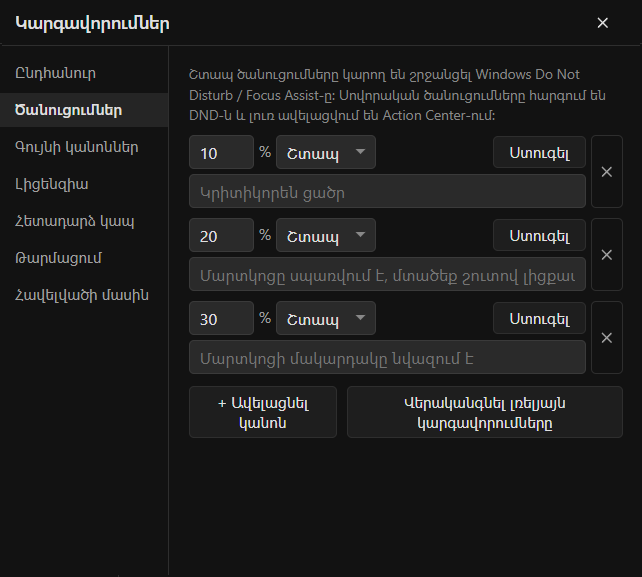Show Հավելվածի մասին section
Screen dimensions: 642x577
click(84, 295)
